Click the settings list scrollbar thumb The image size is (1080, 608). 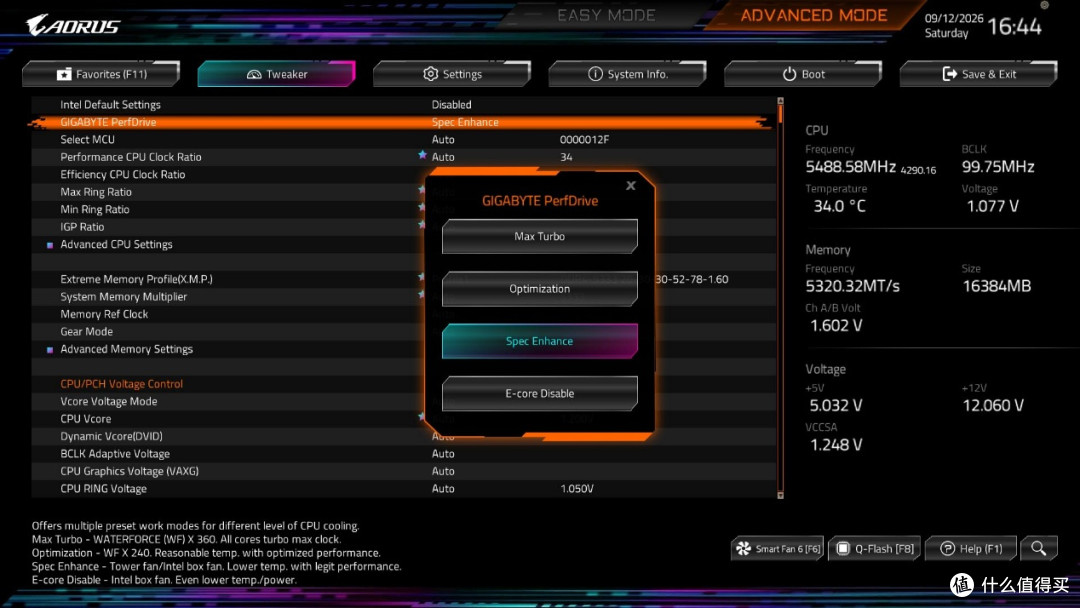(x=780, y=114)
